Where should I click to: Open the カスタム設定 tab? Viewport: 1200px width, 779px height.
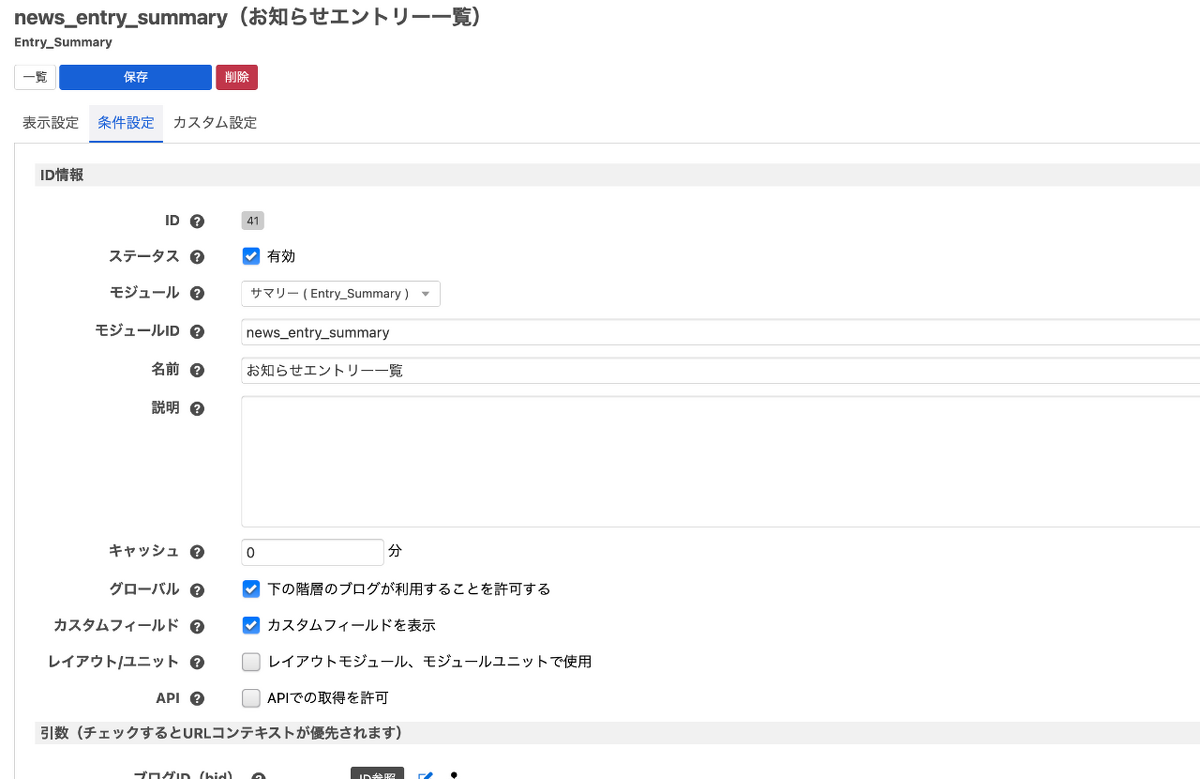point(214,122)
